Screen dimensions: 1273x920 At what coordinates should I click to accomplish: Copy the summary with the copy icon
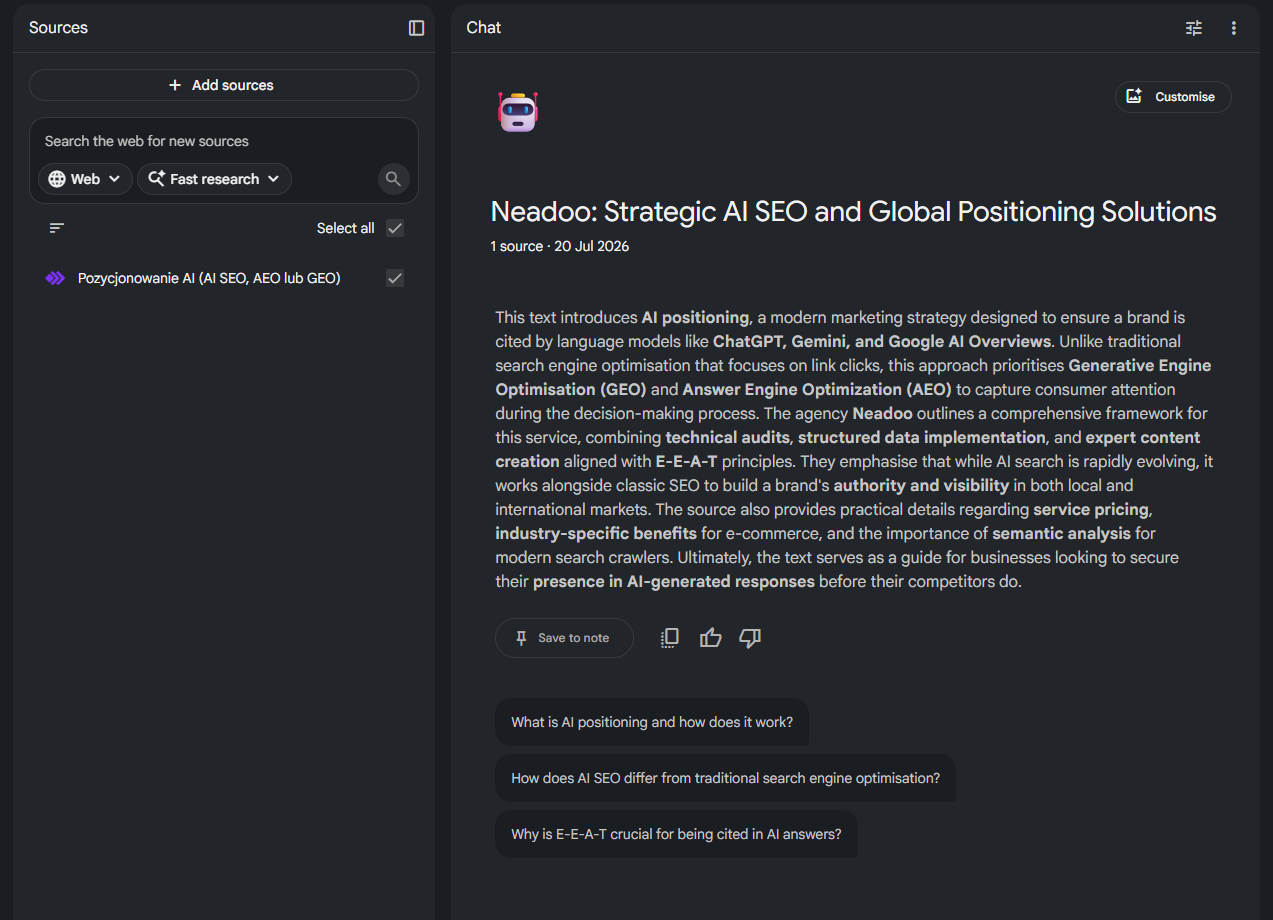(x=670, y=638)
